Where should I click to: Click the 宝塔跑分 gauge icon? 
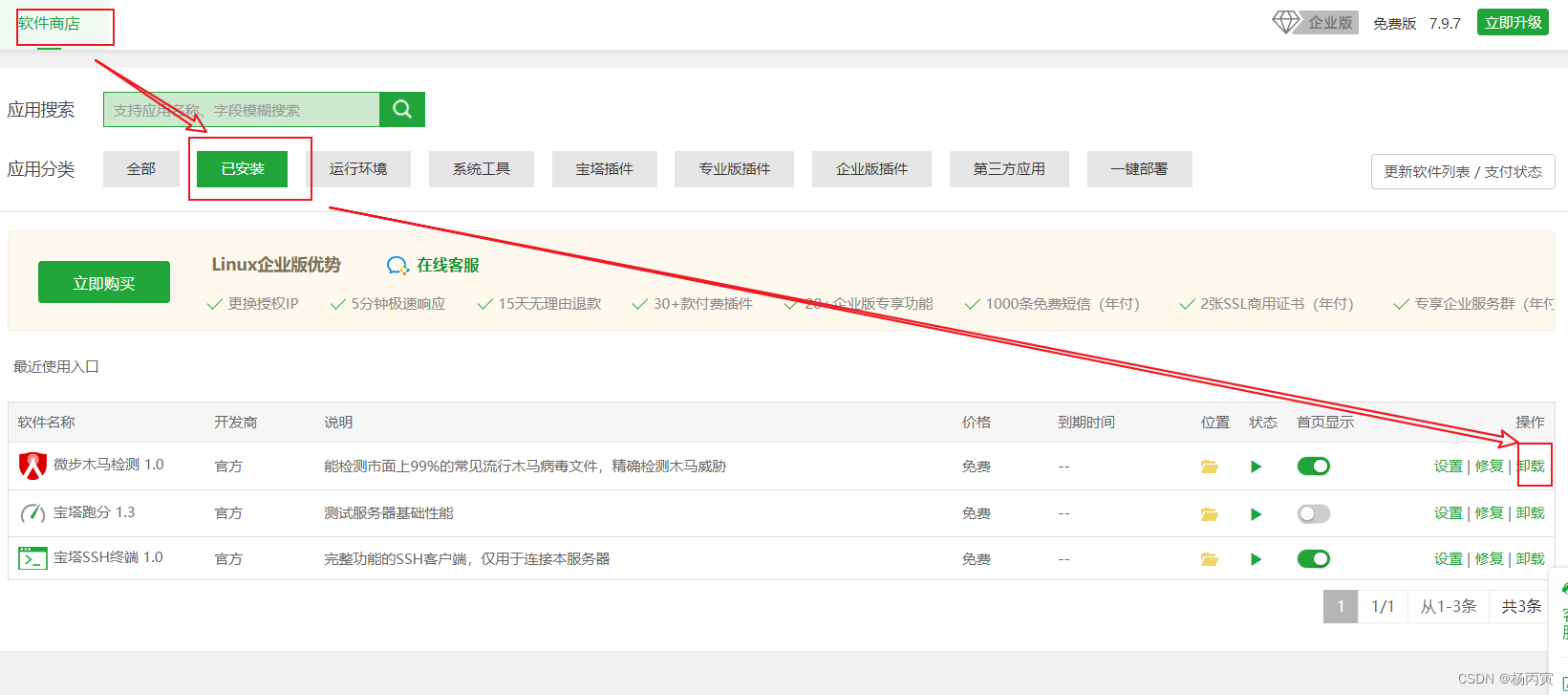tap(33, 513)
